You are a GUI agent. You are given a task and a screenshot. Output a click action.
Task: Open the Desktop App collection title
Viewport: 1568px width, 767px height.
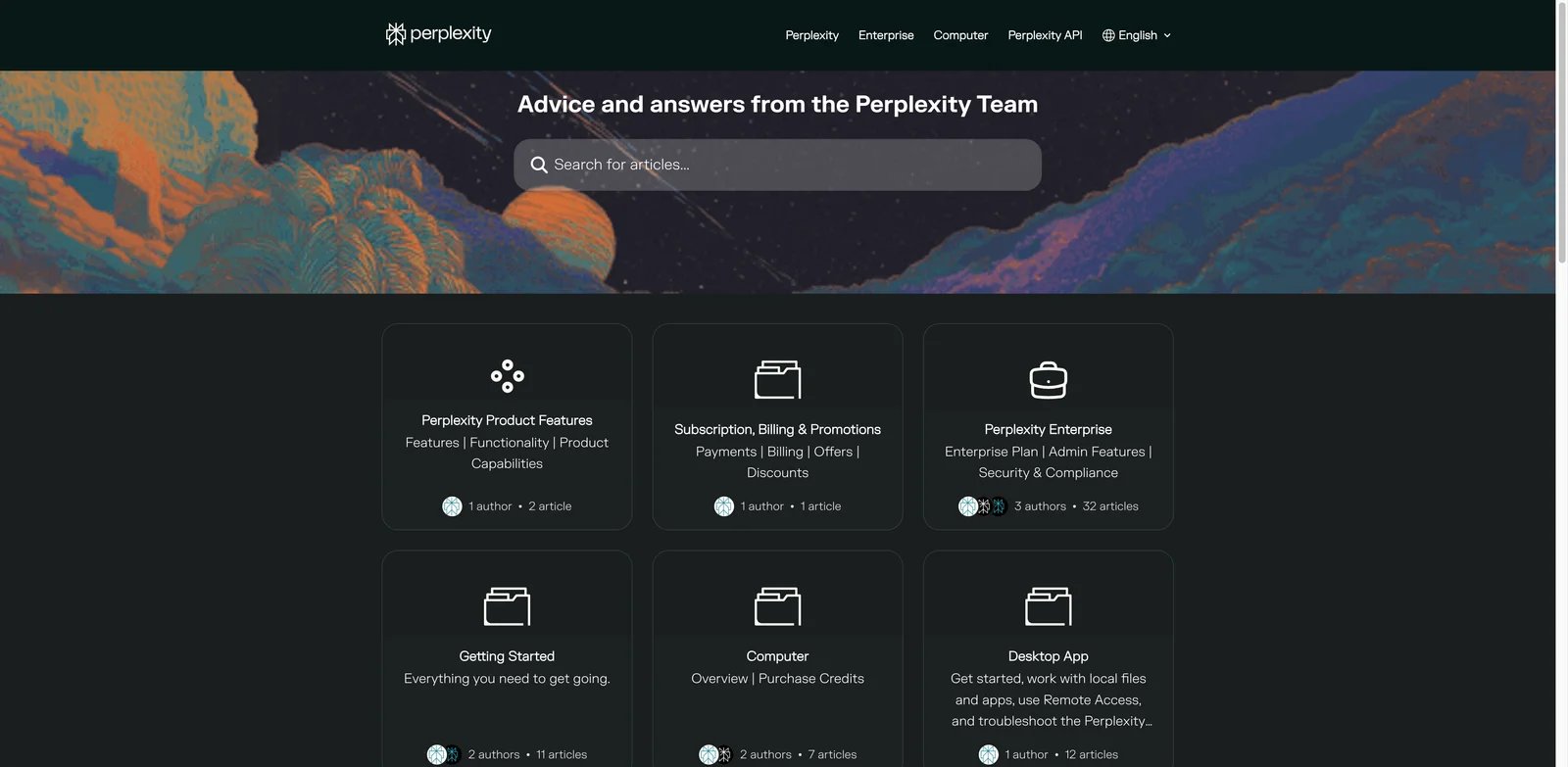coord(1048,656)
